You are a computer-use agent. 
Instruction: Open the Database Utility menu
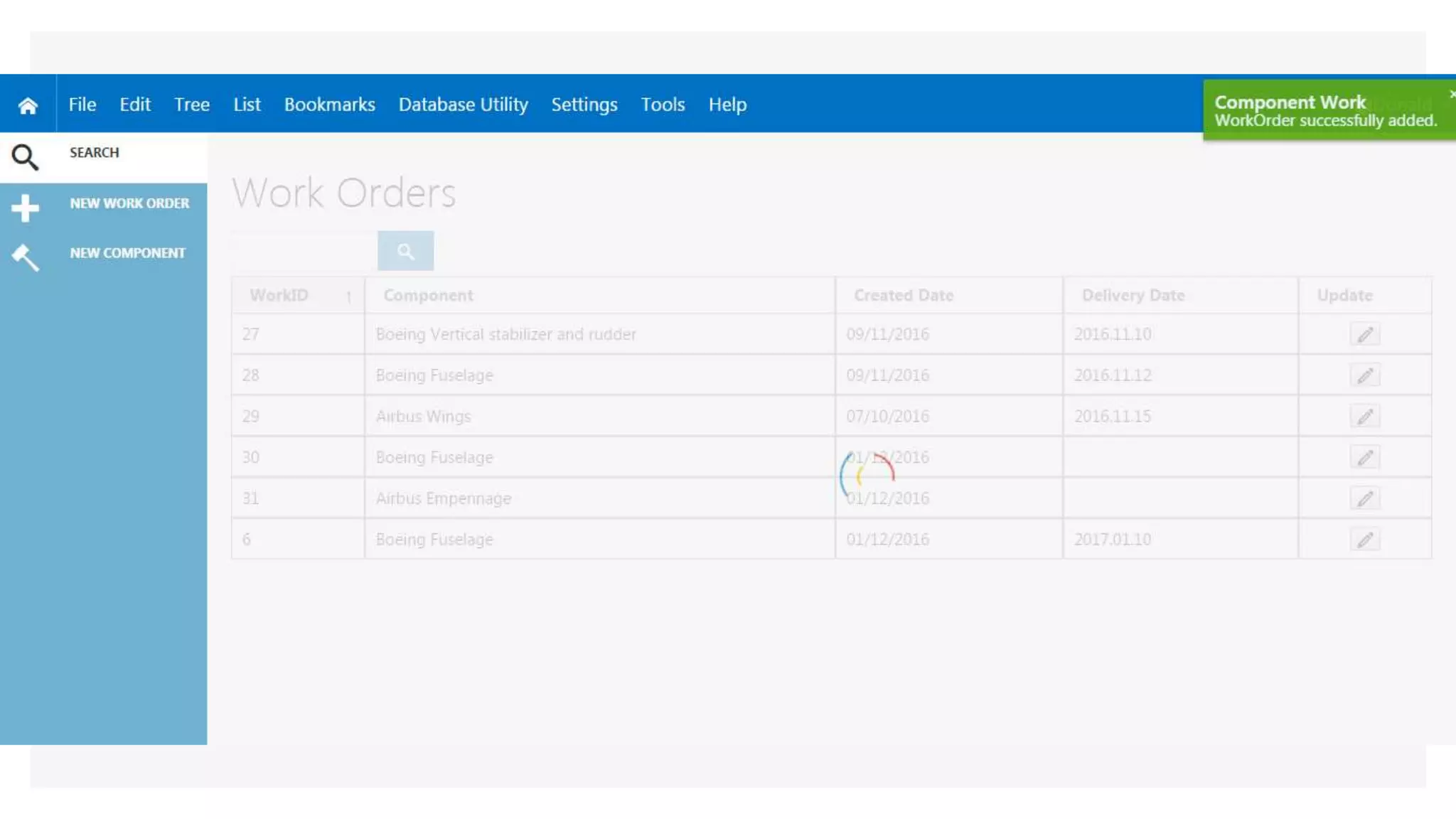coord(463,105)
